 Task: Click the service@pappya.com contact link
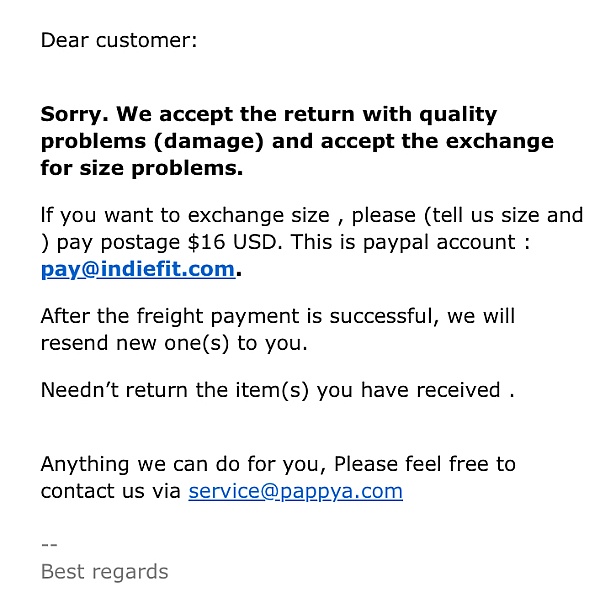296,491
